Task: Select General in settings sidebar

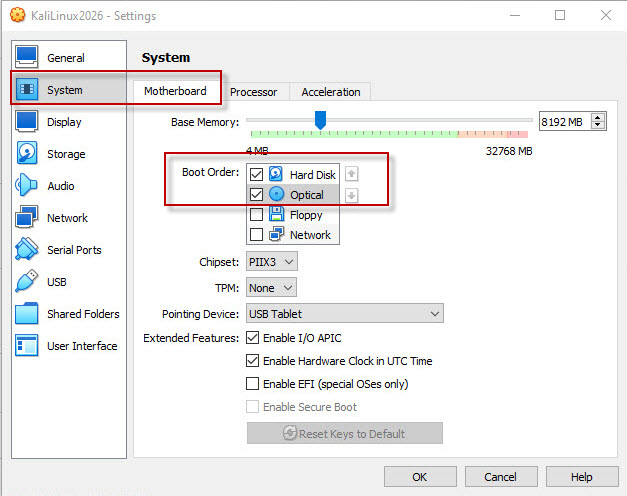Action: tap(66, 58)
